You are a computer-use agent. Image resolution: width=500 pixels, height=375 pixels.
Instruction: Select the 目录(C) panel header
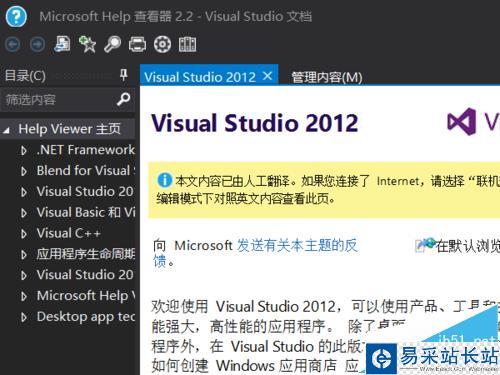tap(25, 75)
